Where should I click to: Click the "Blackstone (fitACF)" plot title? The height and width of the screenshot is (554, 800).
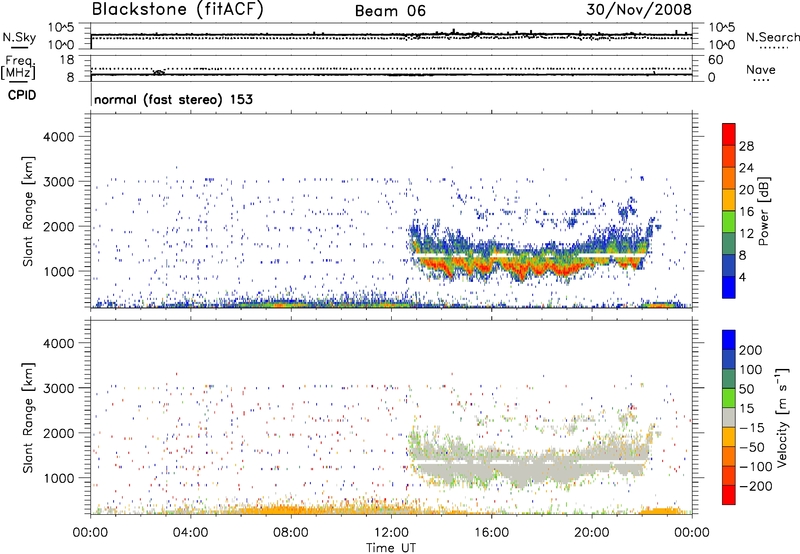(178, 9)
